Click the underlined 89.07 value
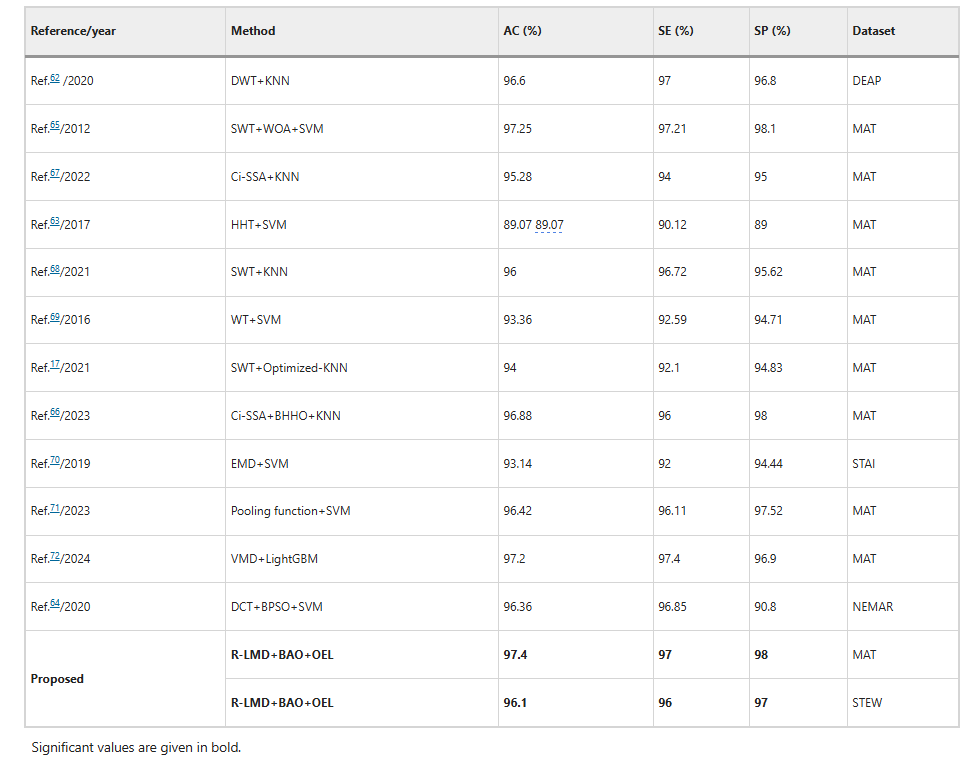Viewport: 976px width, 767px height. (x=549, y=225)
